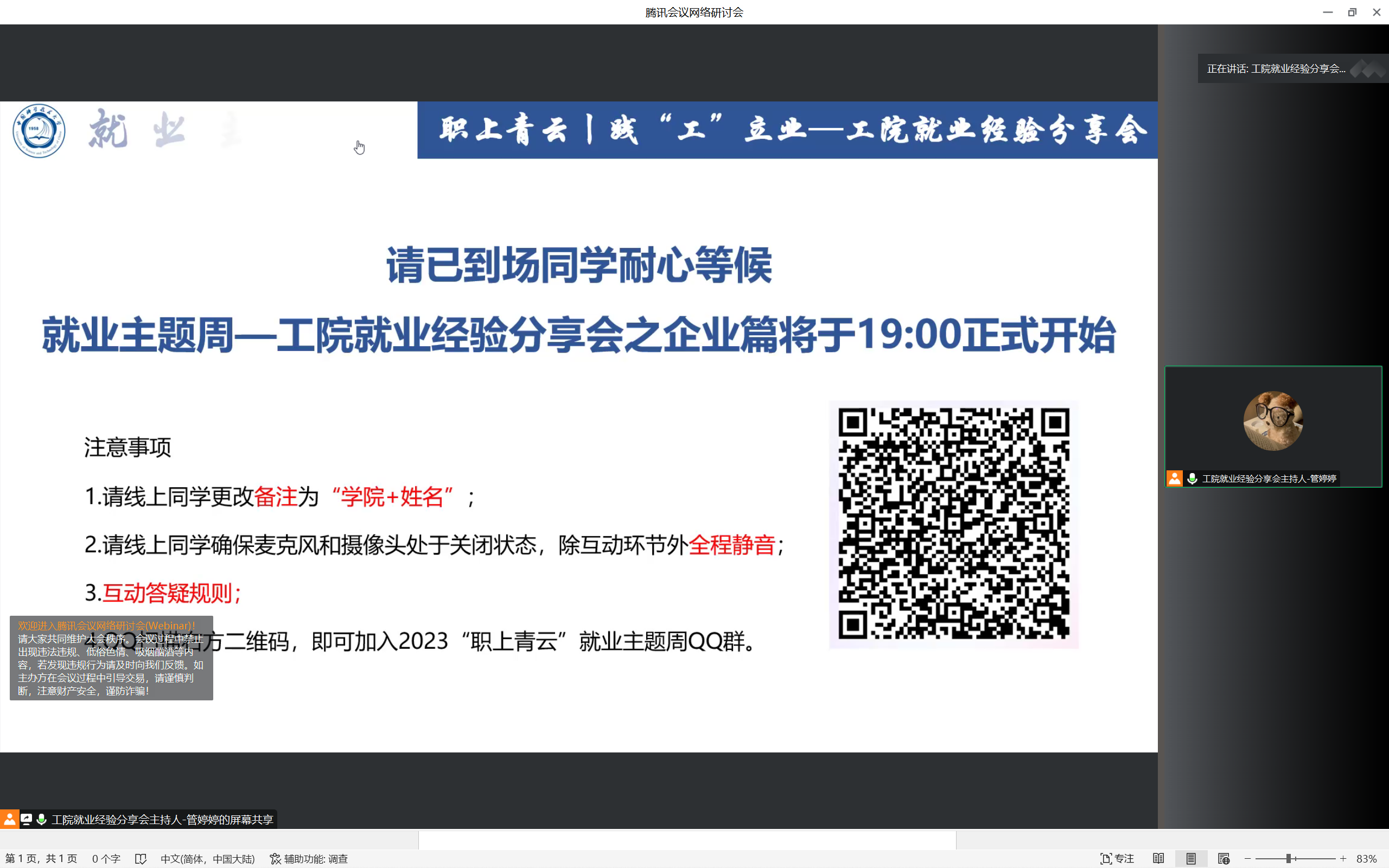The width and height of the screenshot is (1389, 868).
Task: Click the screen share icon at bottom left
Action: click(x=27, y=819)
